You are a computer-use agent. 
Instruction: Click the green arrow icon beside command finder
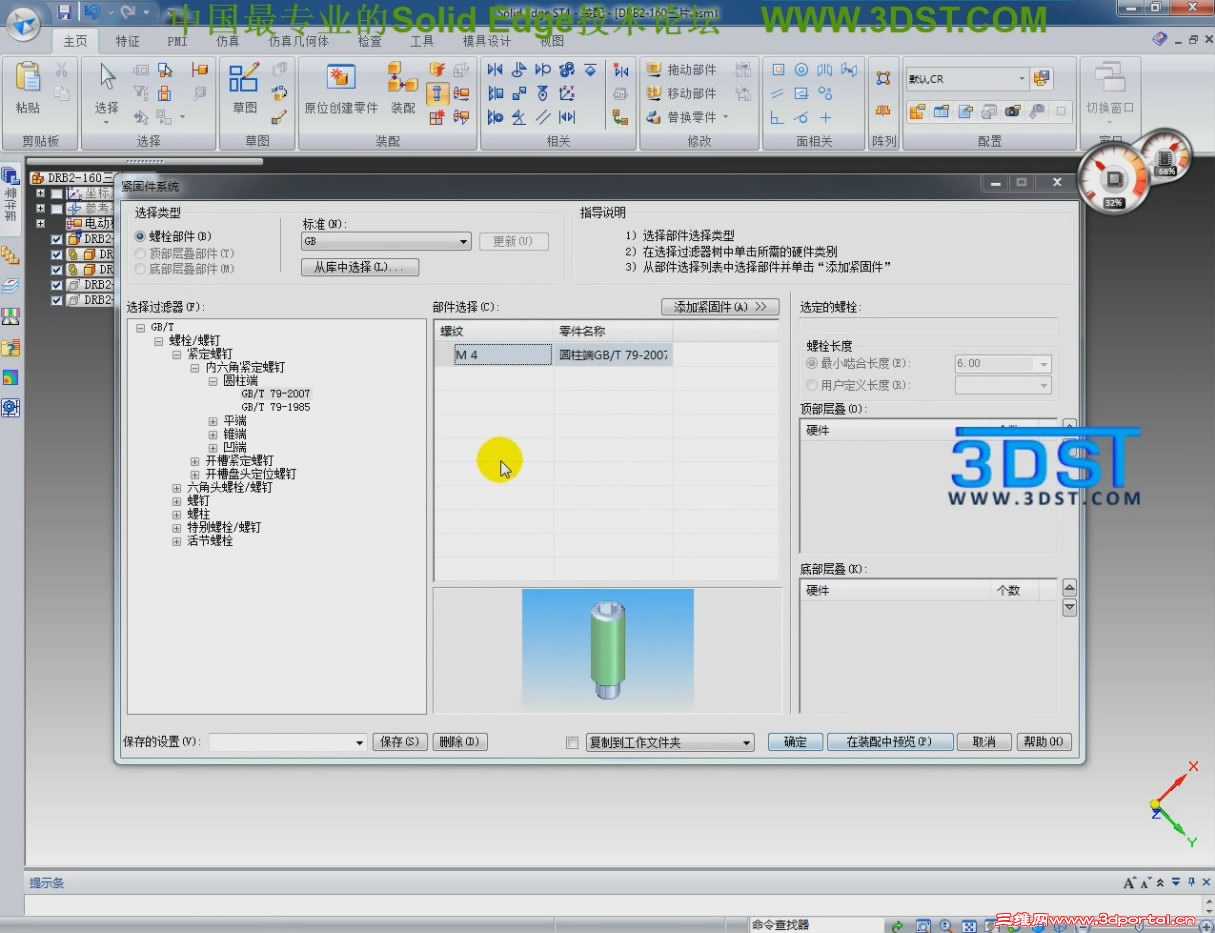coord(898,926)
